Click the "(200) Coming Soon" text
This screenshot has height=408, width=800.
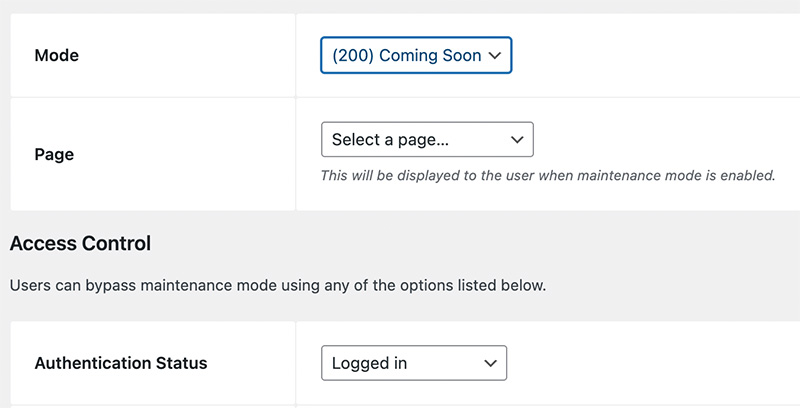click(x=407, y=56)
